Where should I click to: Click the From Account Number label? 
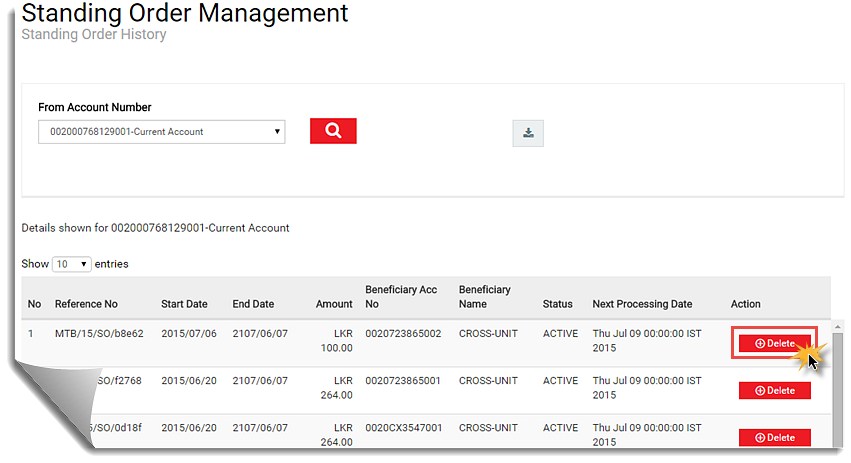pos(94,107)
